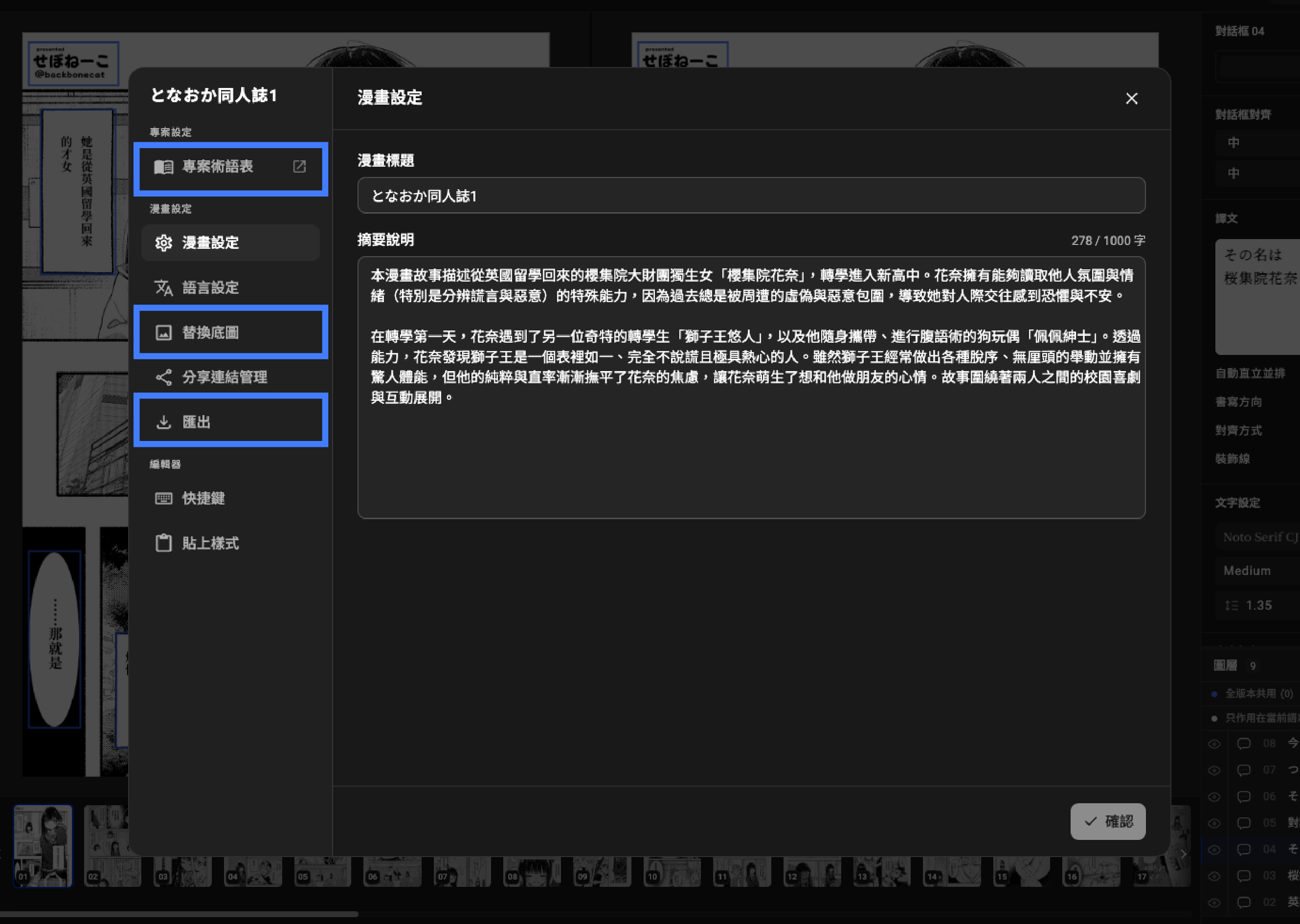Open 貼上樣式 paste style settings

pos(230,543)
